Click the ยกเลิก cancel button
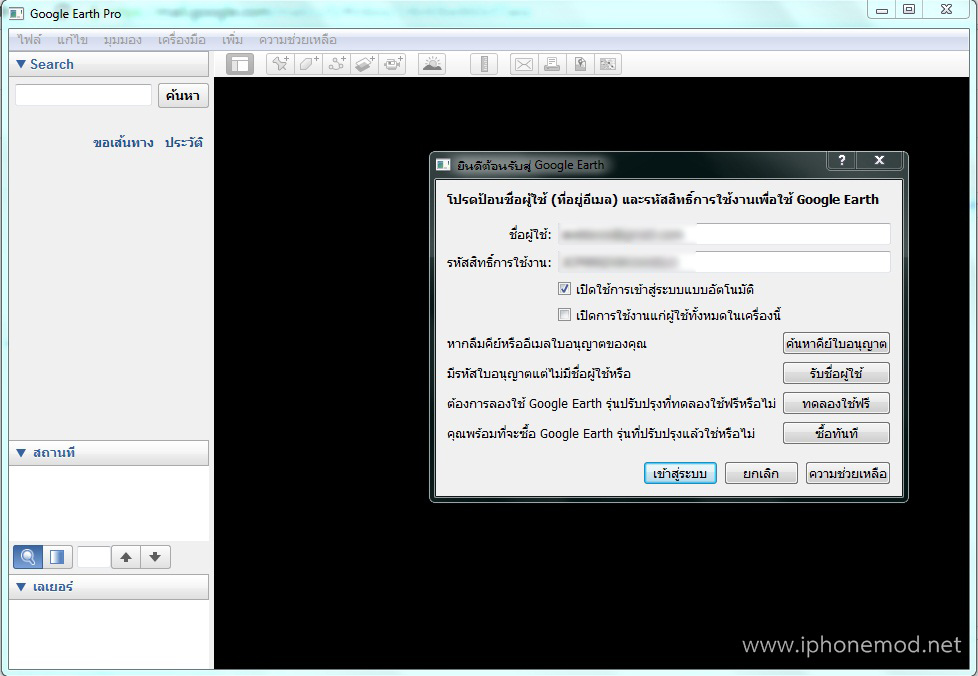Image resolution: width=978 pixels, height=676 pixels. tap(761, 473)
